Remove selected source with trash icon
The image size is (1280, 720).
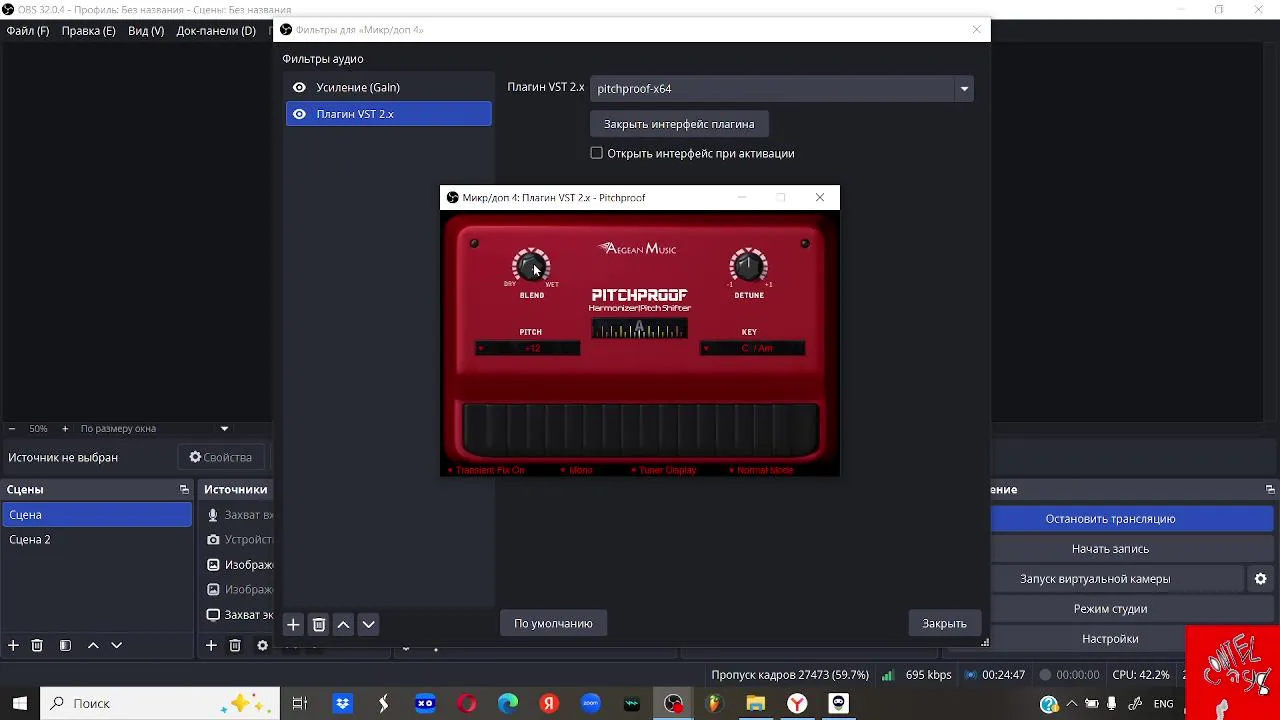click(x=235, y=646)
